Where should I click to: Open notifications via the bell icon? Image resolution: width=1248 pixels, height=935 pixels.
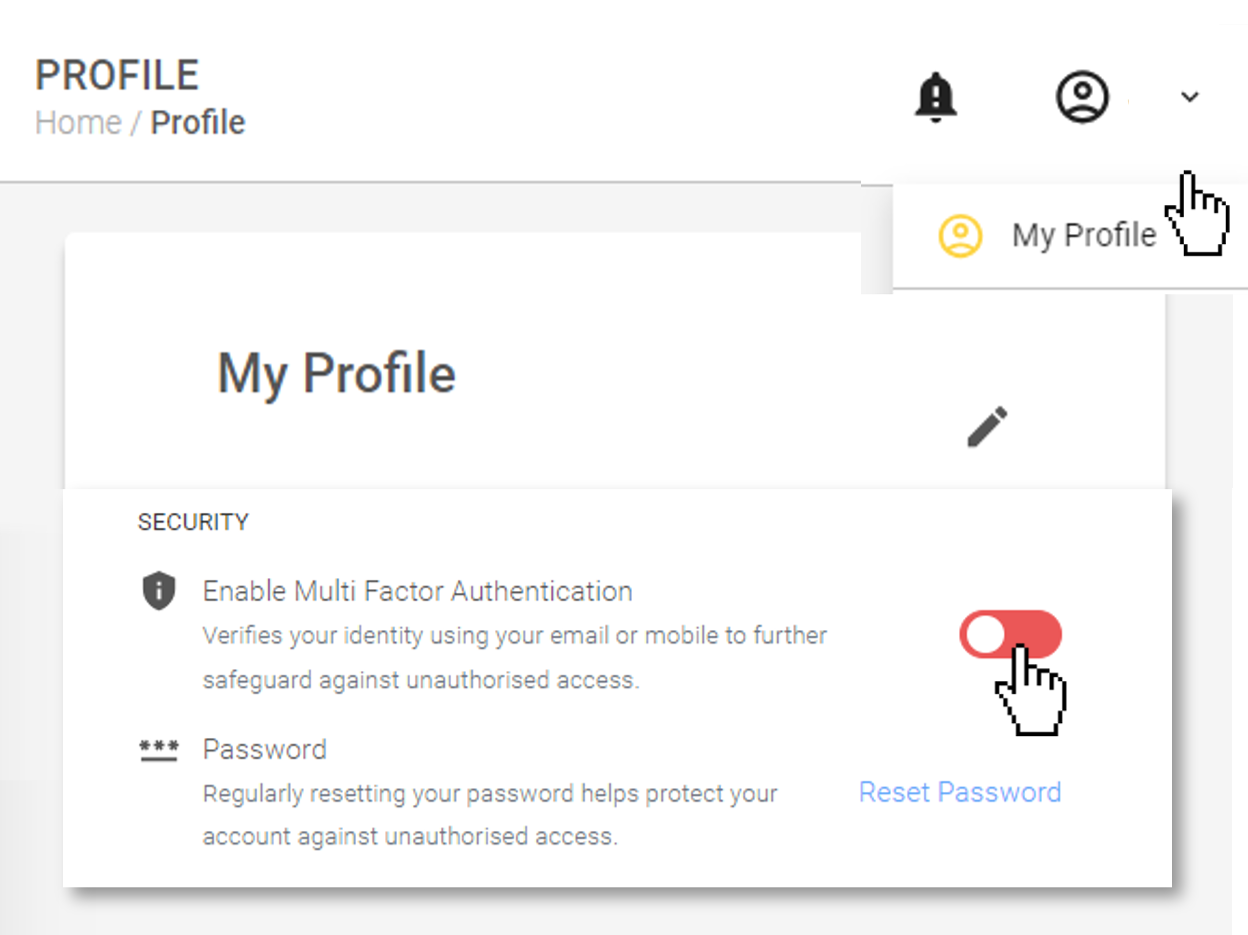pos(936,97)
